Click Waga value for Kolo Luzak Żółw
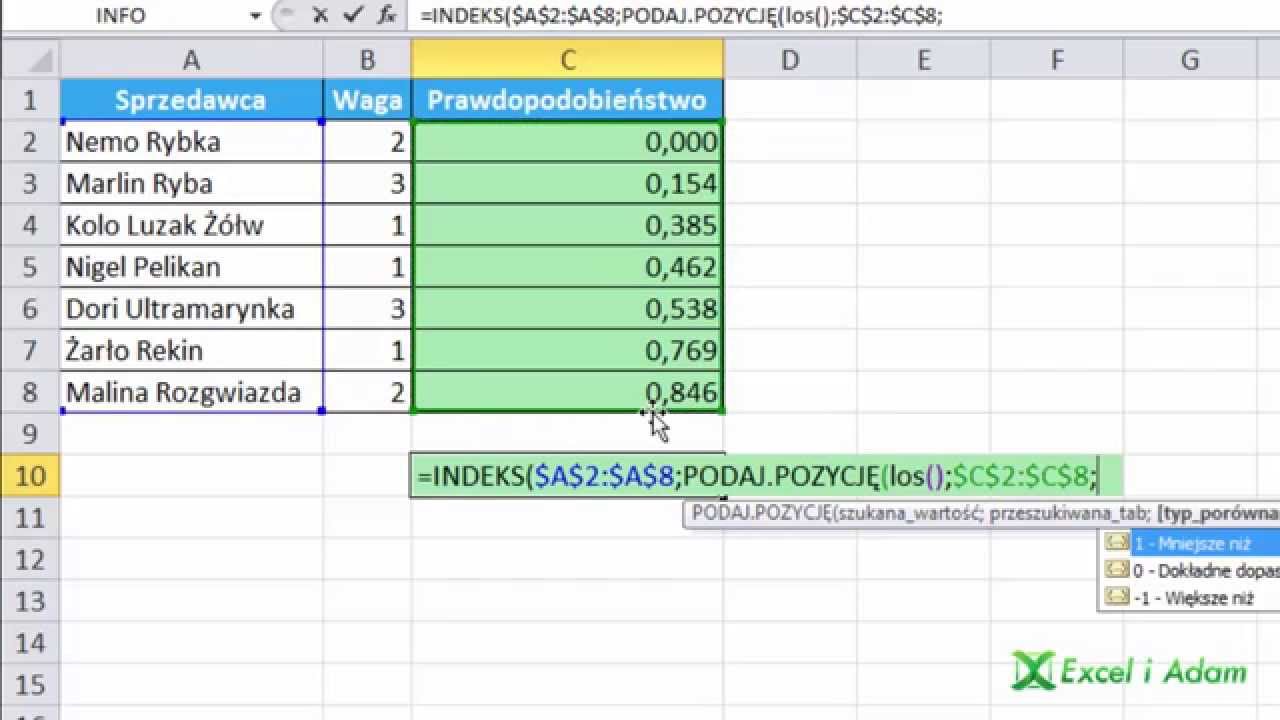The width and height of the screenshot is (1280, 720). pos(367,225)
